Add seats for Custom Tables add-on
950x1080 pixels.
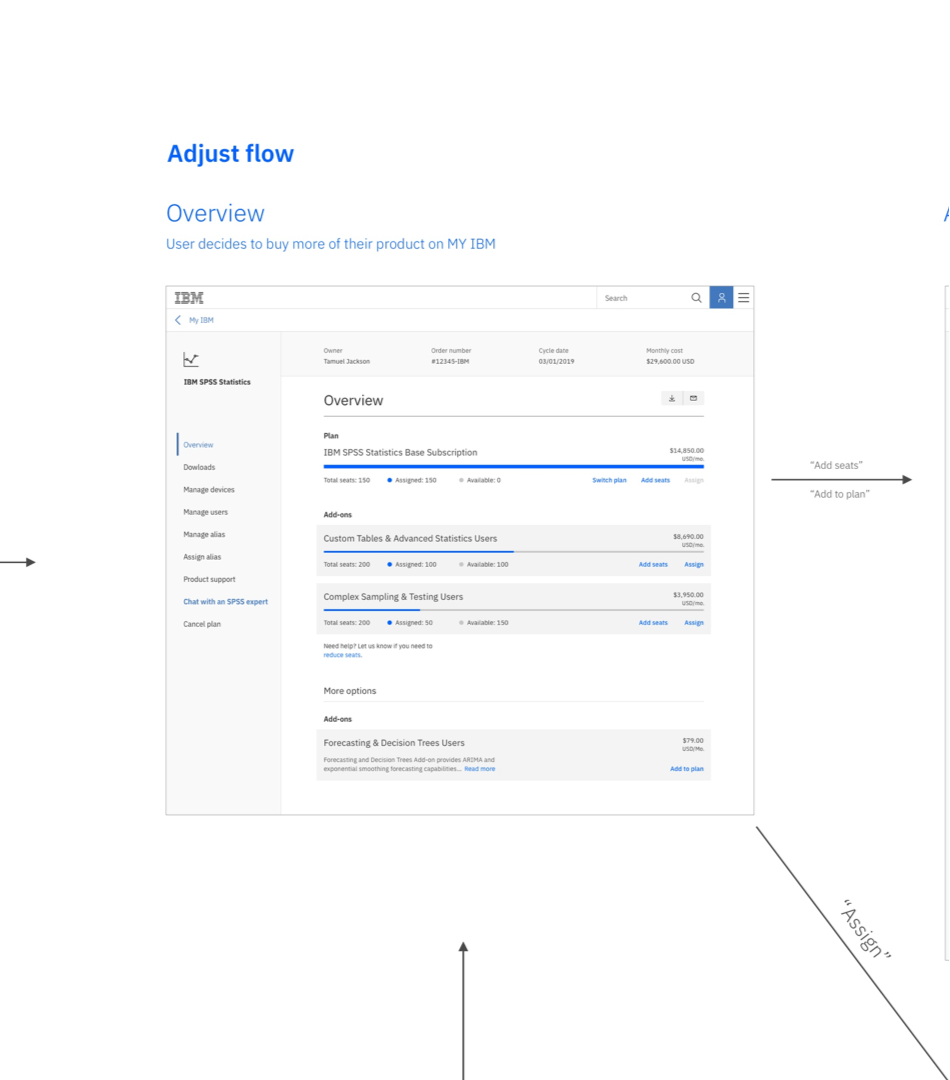[653, 564]
